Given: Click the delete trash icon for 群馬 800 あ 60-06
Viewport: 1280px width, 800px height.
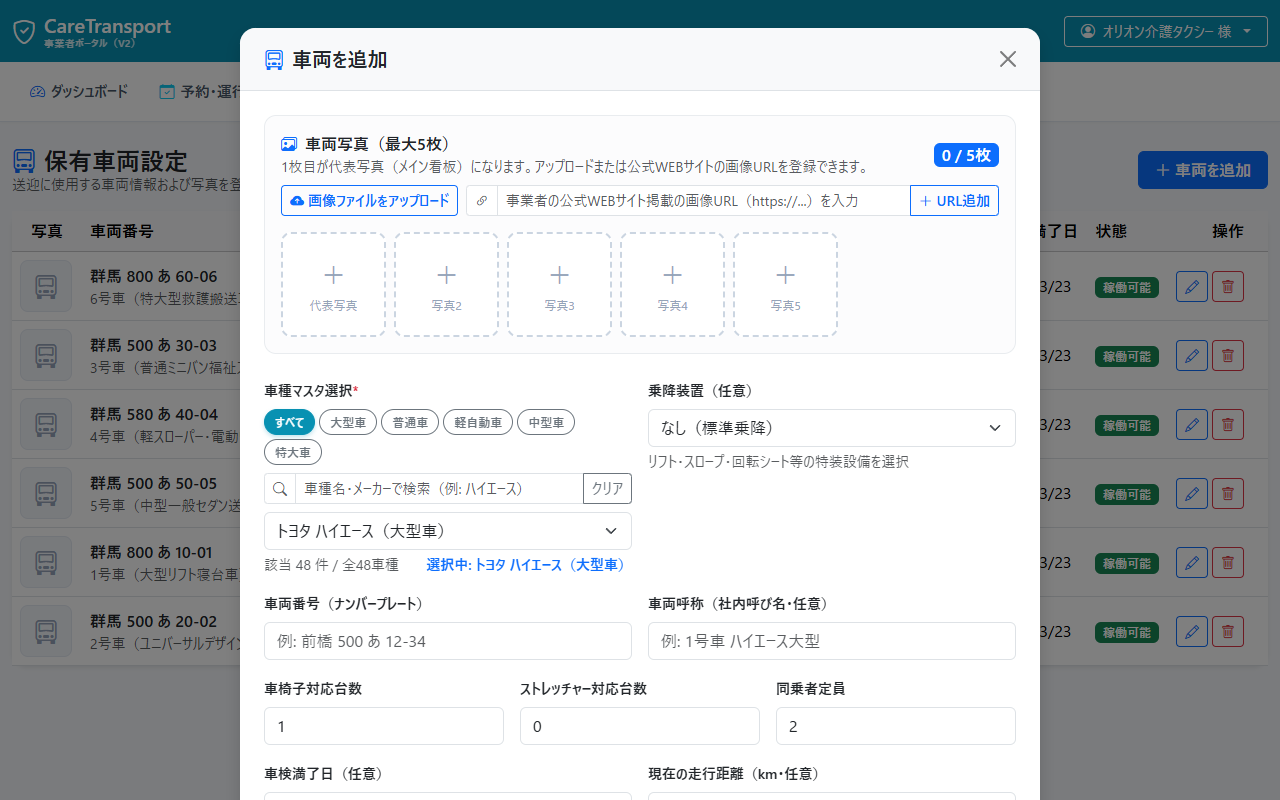Looking at the screenshot, I should pyautogui.click(x=1228, y=287).
